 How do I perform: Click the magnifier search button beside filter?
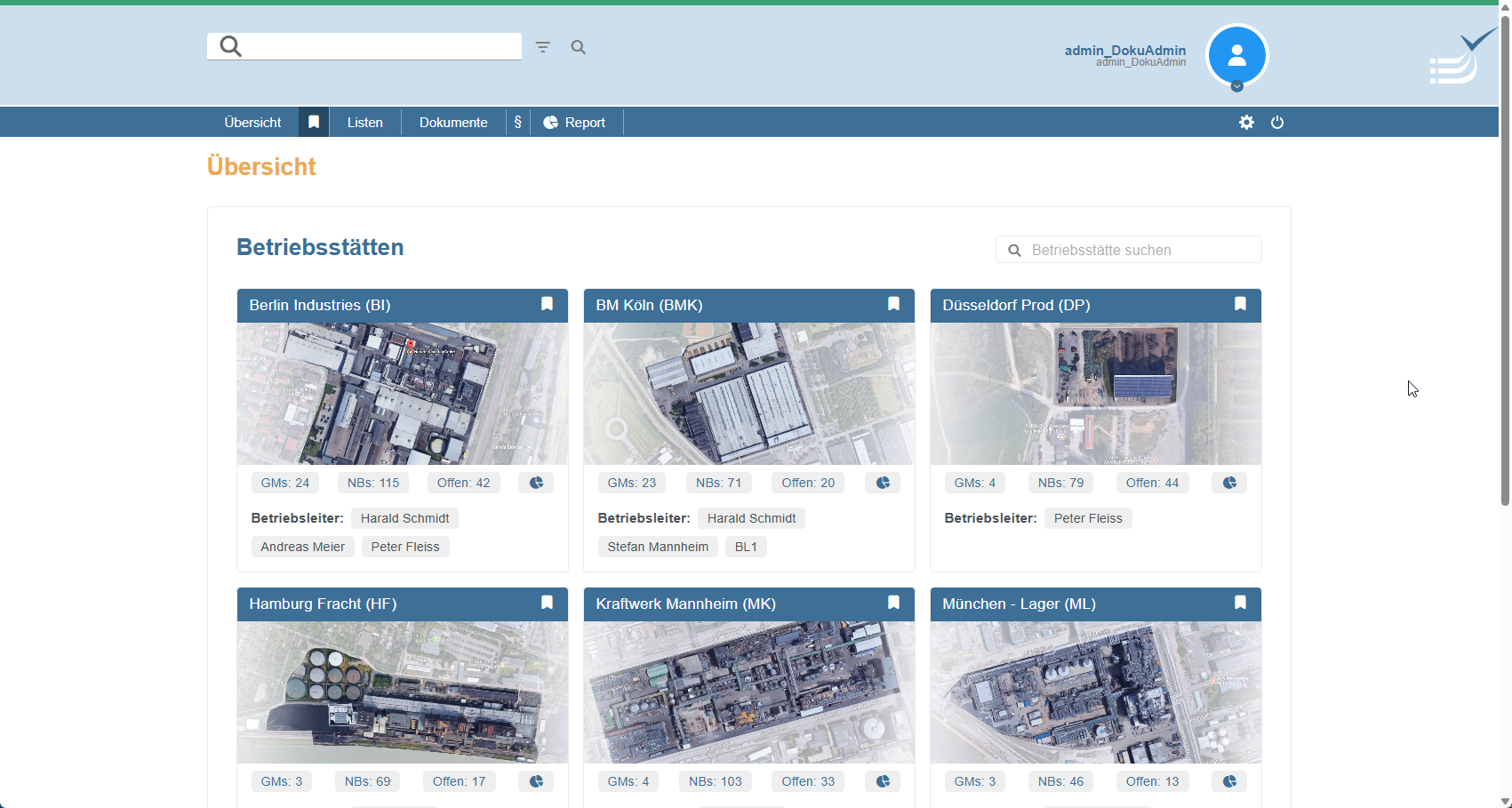click(x=579, y=47)
